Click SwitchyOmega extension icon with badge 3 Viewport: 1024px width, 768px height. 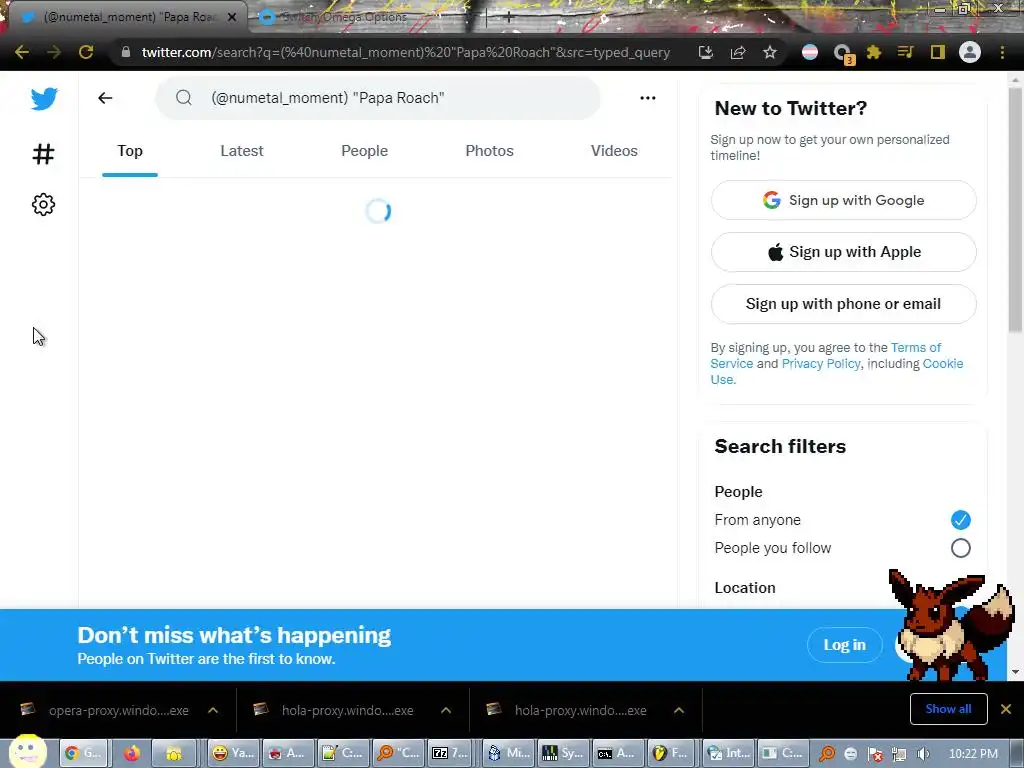tap(843, 54)
